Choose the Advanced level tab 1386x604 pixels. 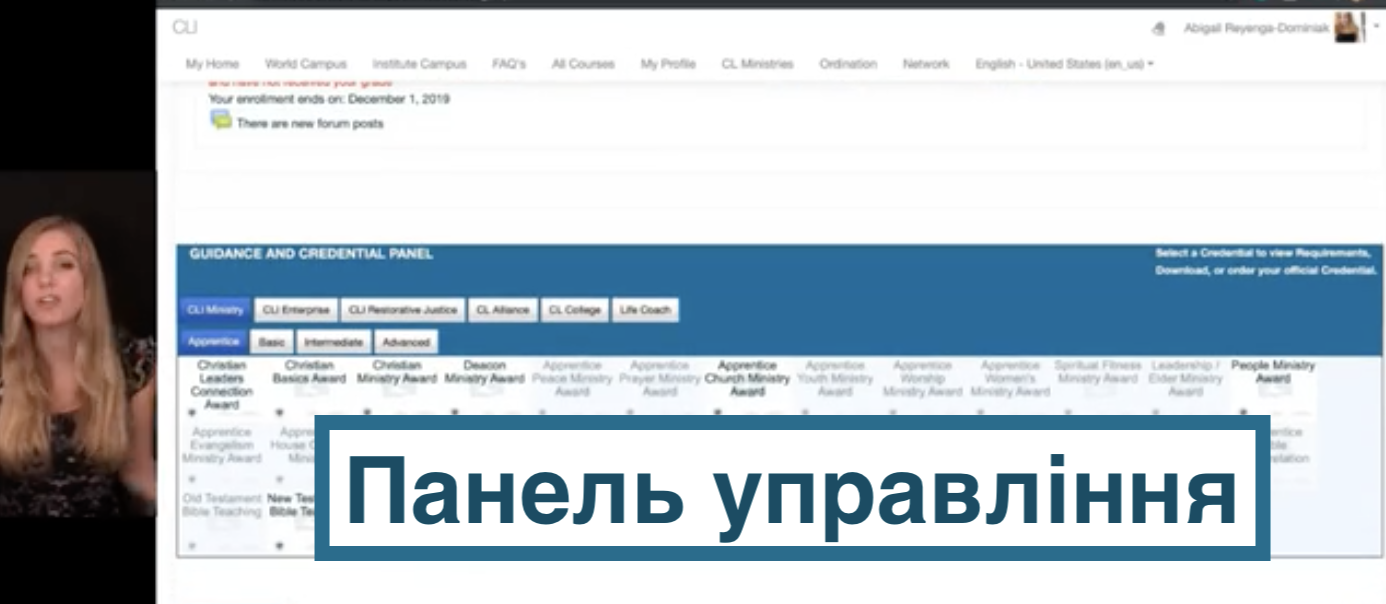pyautogui.click(x=406, y=342)
